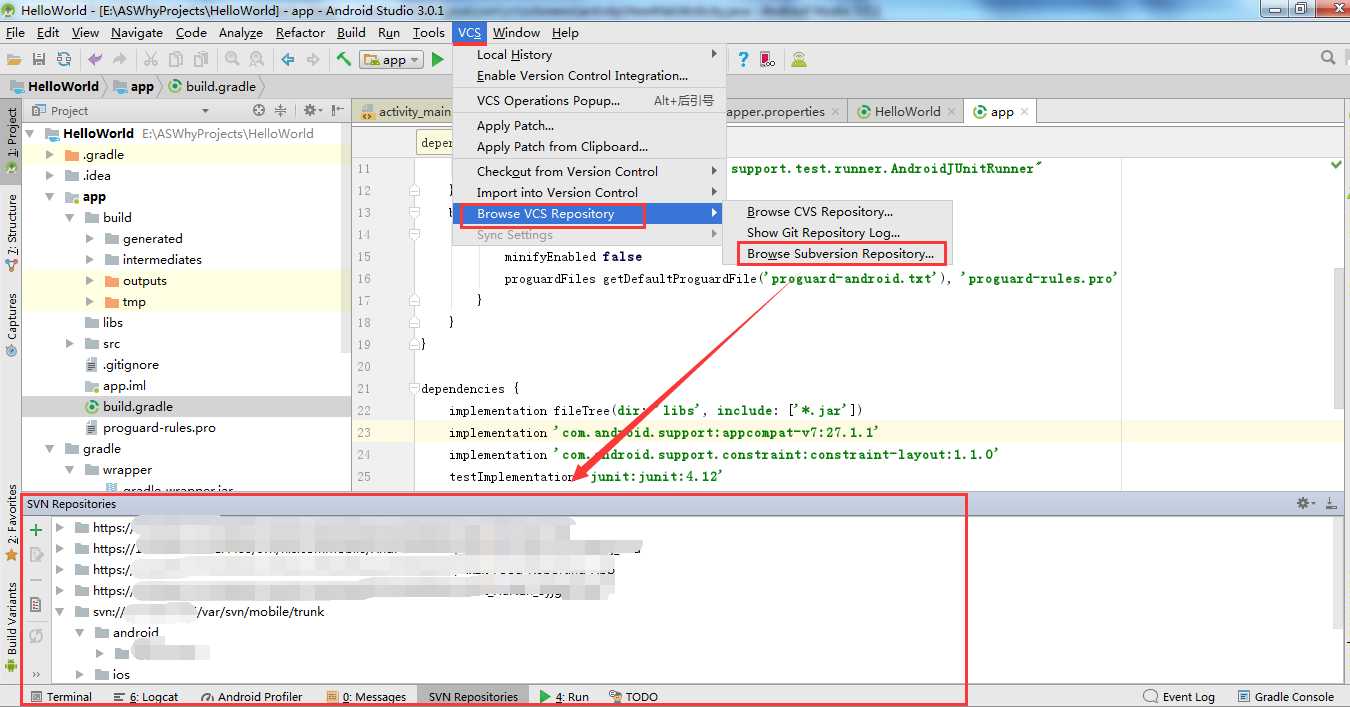Add repository with the green plus icon
This screenshot has width=1350, height=707.
tap(36, 530)
